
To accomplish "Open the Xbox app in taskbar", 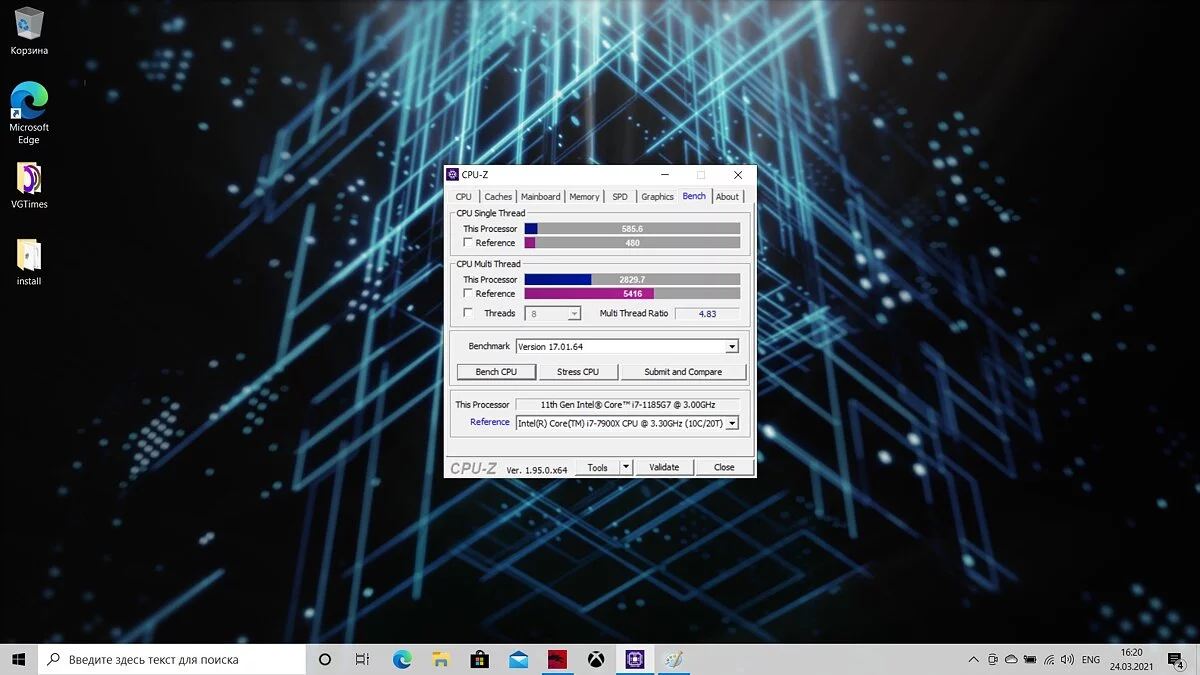I will pos(595,660).
